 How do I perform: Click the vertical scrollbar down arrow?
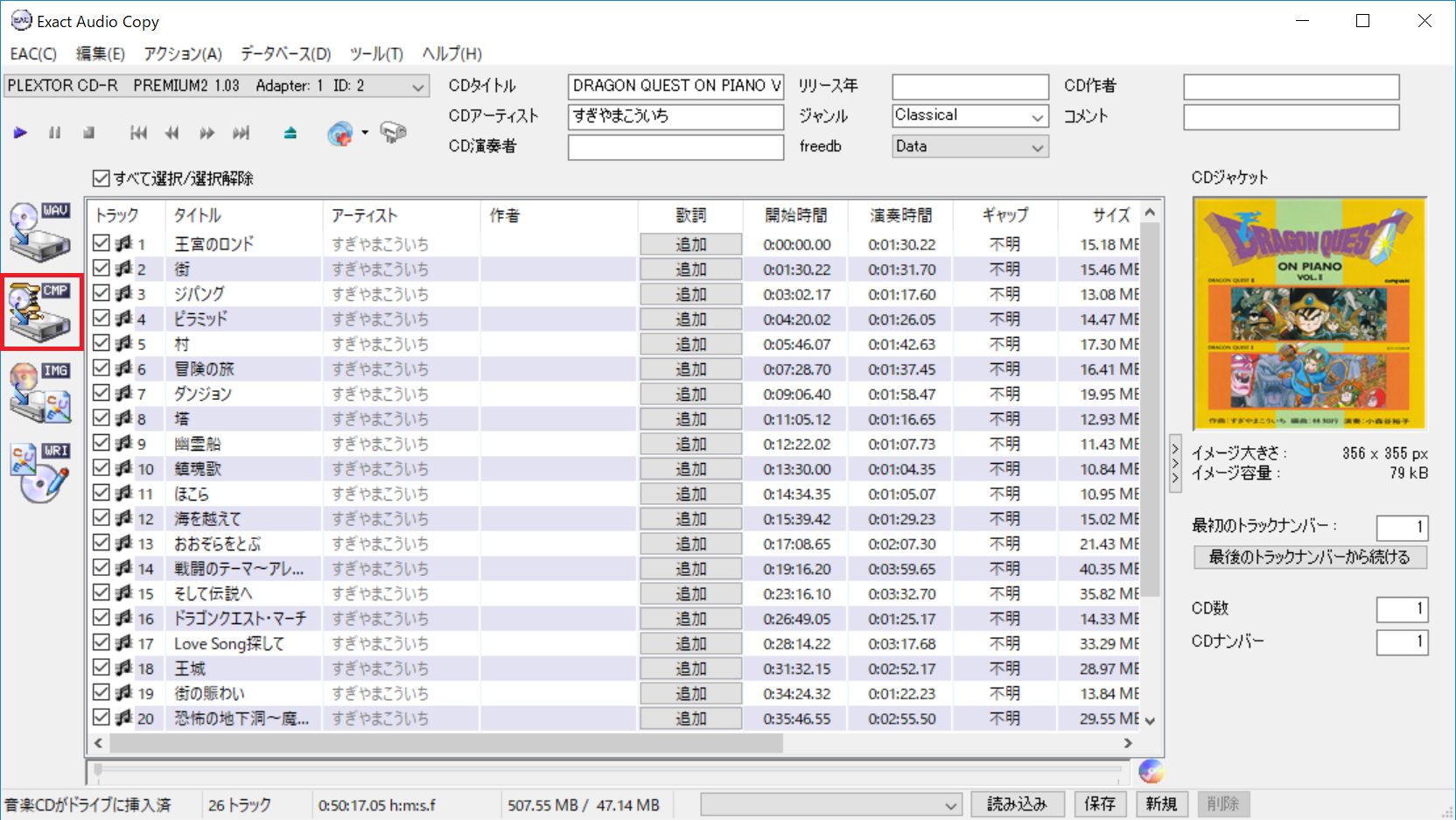pyautogui.click(x=1150, y=721)
